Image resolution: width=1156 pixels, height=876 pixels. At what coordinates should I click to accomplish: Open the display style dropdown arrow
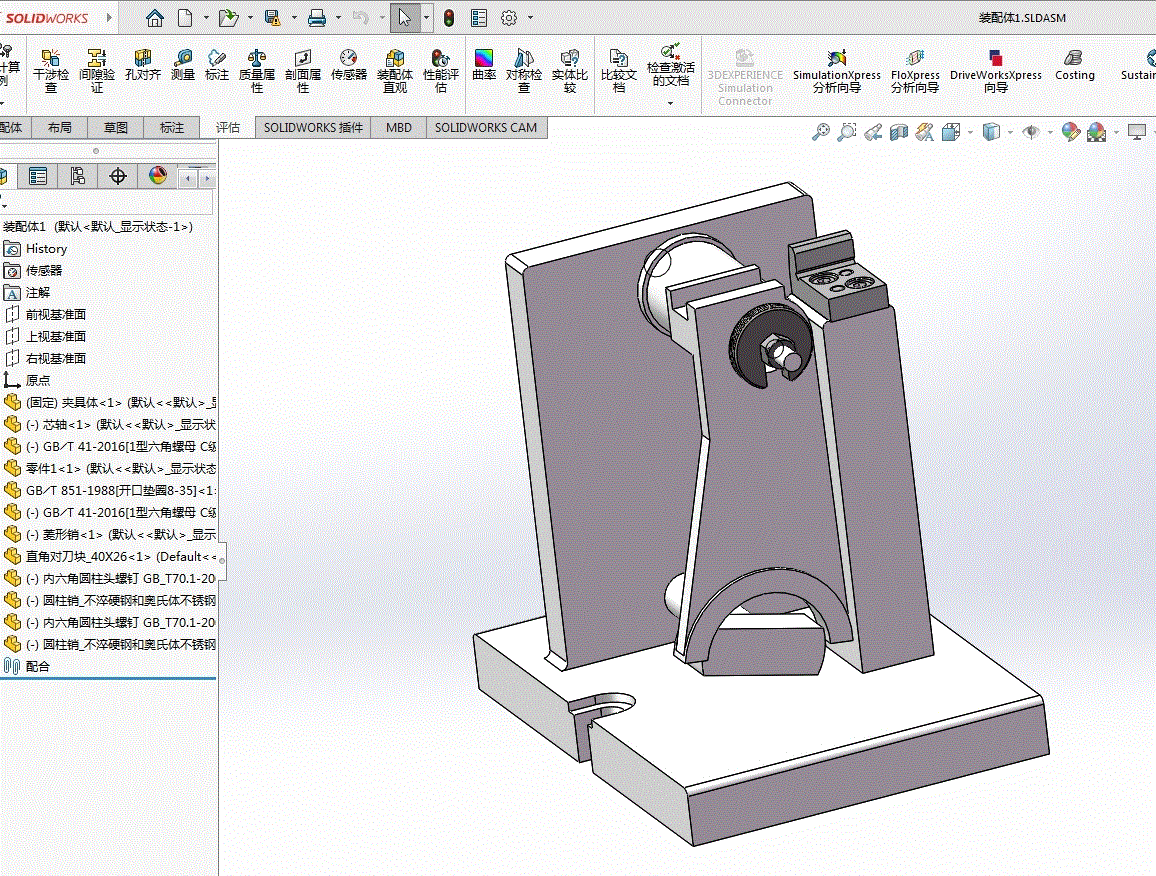(x=1010, y=132)
